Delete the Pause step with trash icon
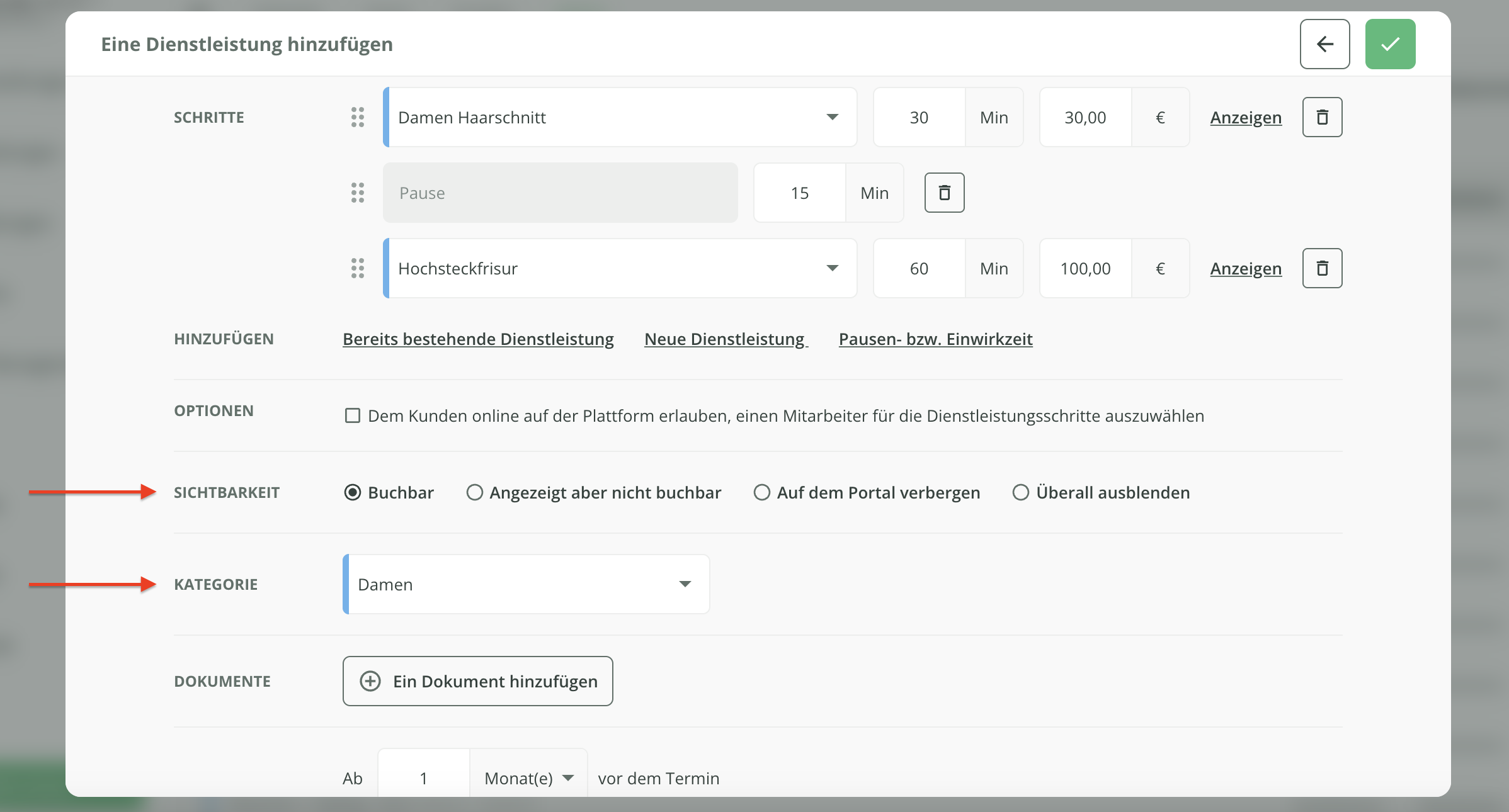The image size is (1509, 812). 944,193
